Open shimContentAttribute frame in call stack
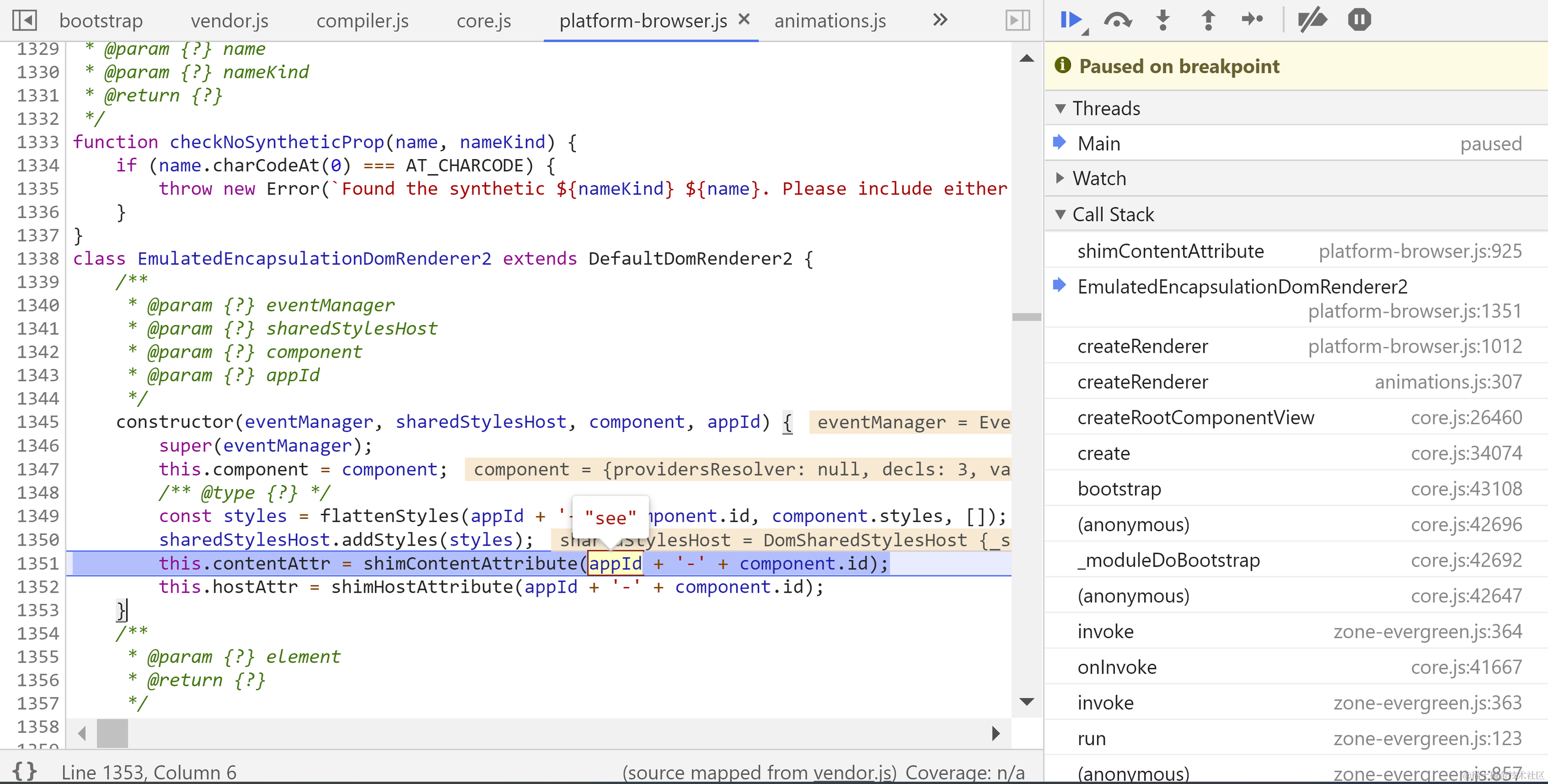The width and height of the screenshot is (1548, 784). [1170, 251]
